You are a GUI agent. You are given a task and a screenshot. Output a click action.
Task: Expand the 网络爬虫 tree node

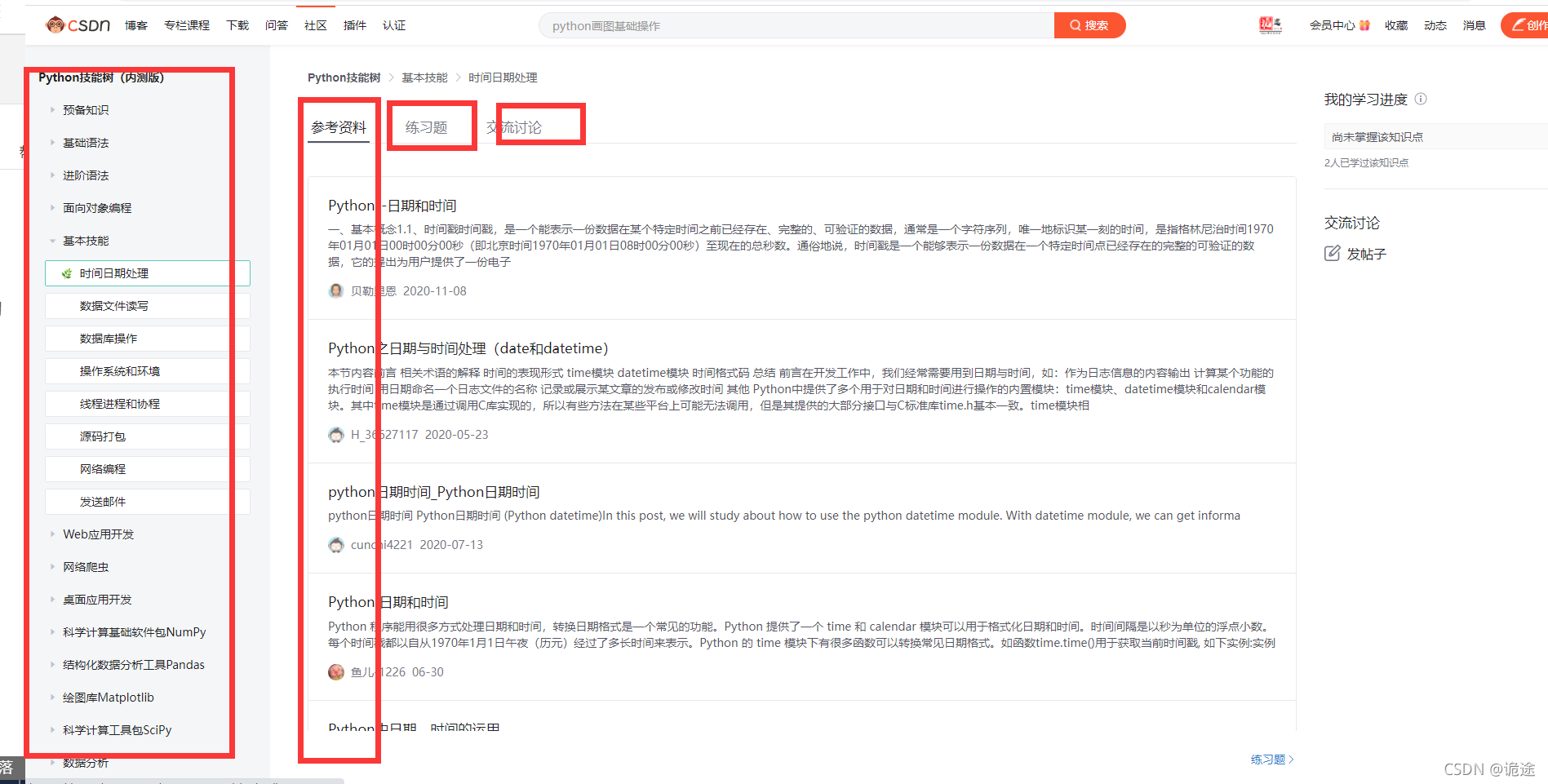(x=52, y=566)
